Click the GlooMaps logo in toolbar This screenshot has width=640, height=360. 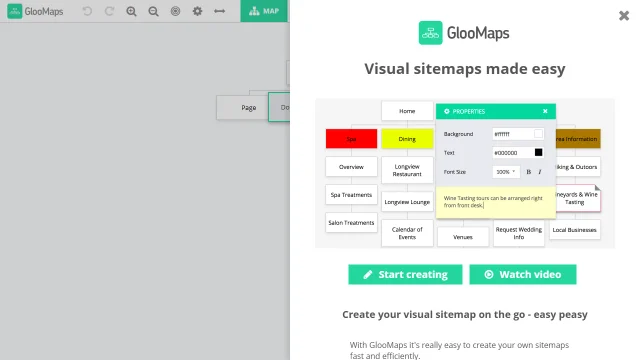tap(35, 11)
